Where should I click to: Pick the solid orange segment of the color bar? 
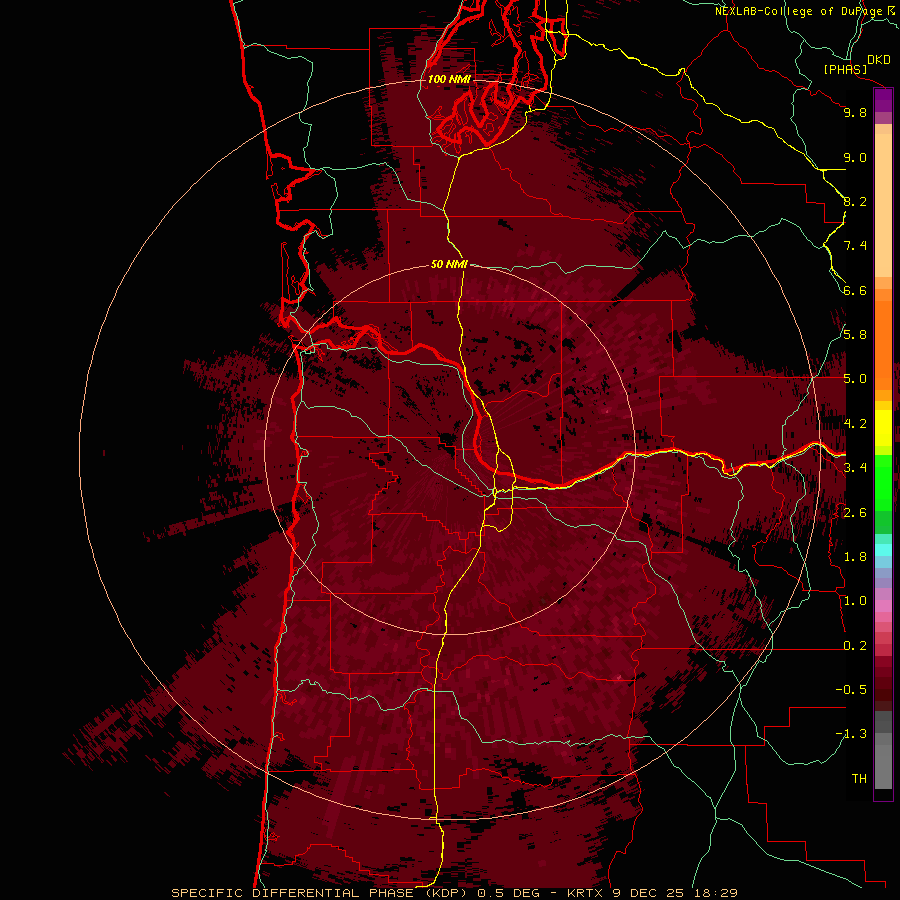coord(883,346)
